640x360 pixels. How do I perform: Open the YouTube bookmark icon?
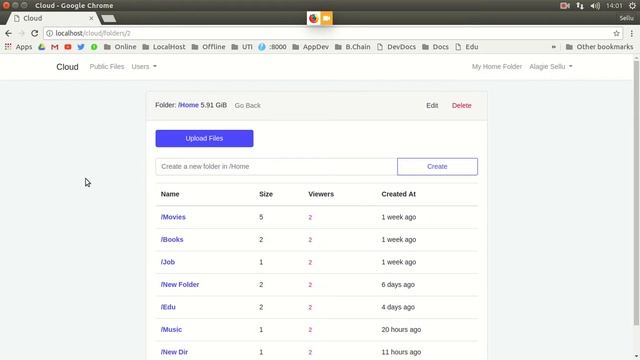tap(68, 47)
